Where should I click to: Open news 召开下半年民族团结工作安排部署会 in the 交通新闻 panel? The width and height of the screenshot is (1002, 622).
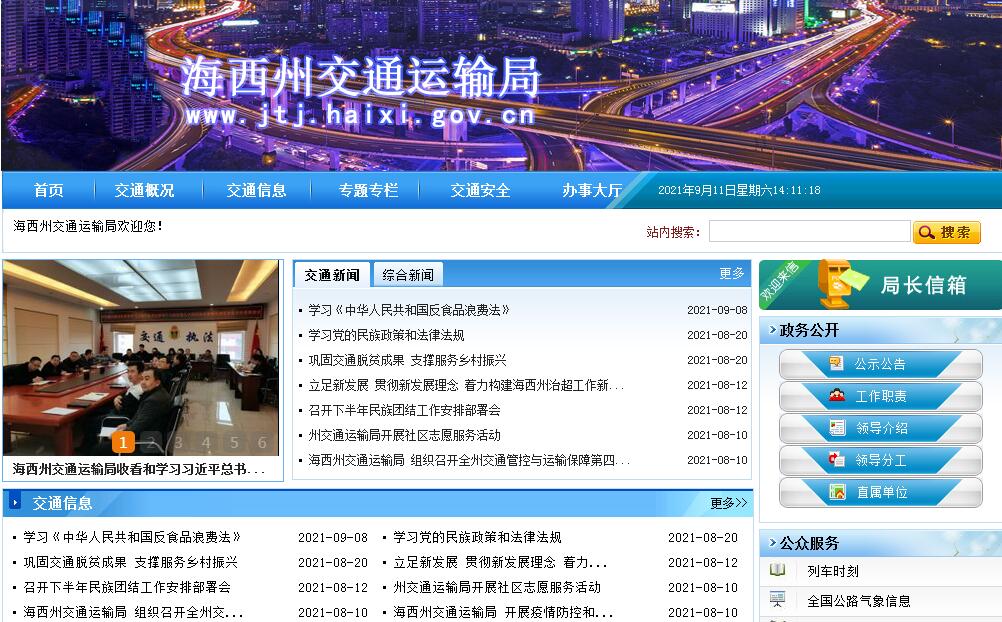pos(404,410)
